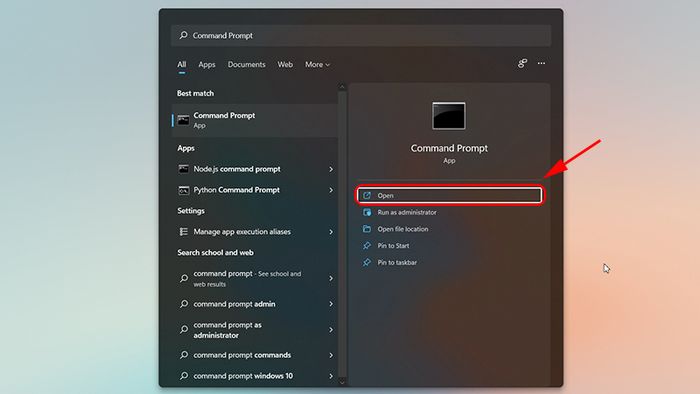
Task: Select the Command Prompt best match result
Action: click(254, 120)
